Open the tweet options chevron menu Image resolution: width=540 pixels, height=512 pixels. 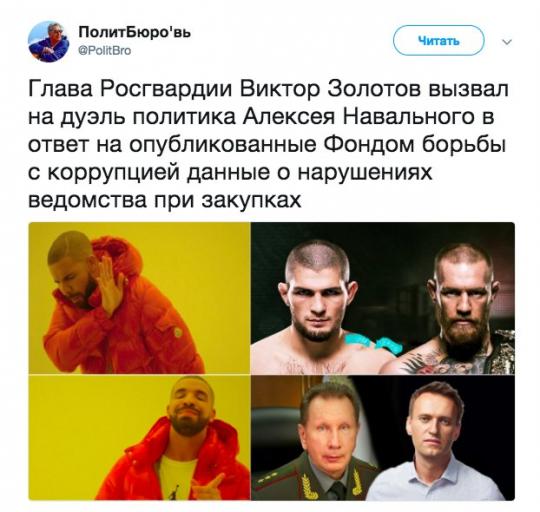pos(507,42)
